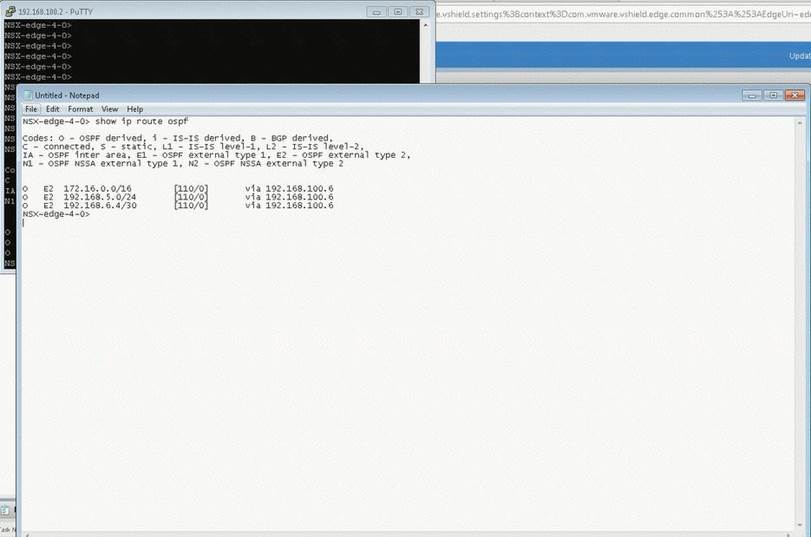811x537 pixels.
Task: Close the PuTTY session window
Action: (418, 11)
